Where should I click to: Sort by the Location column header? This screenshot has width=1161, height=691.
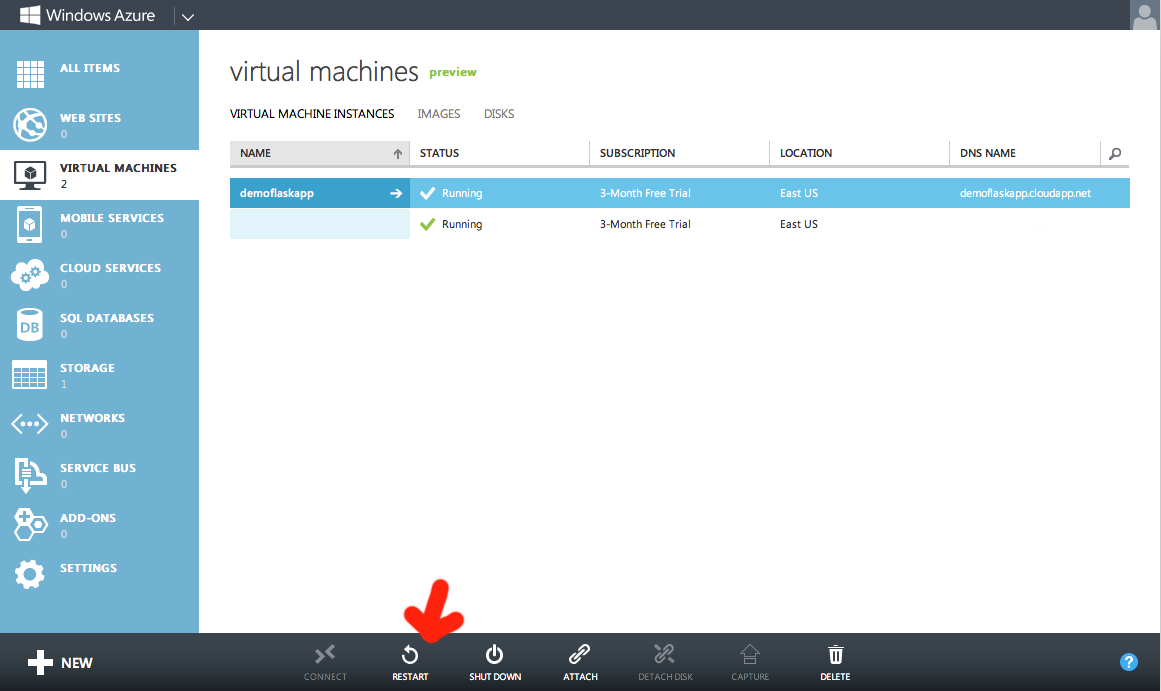pyautogui.click(x=860, y=153)
